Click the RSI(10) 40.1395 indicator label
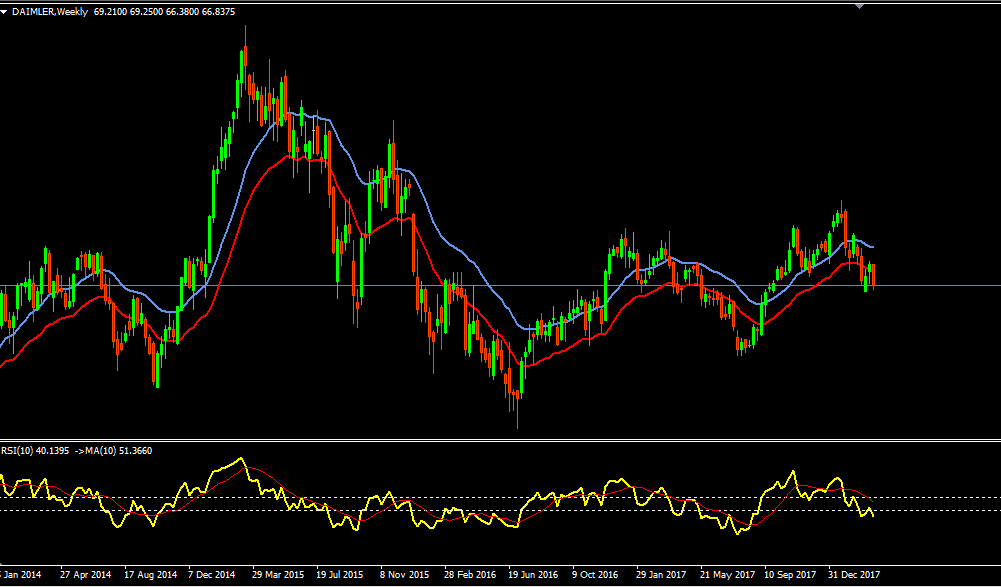The image size is (1001, 587). click(x=35, y=451)
